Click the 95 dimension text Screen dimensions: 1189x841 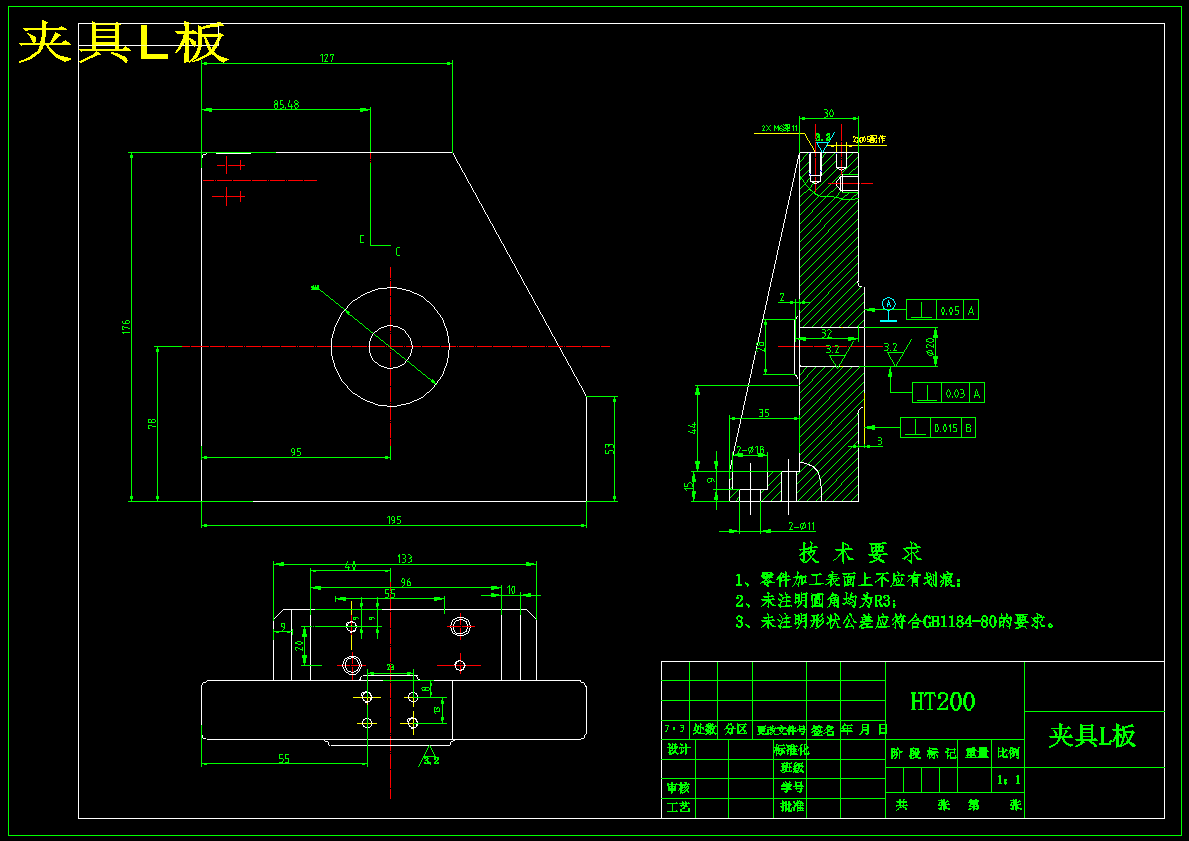296,452
